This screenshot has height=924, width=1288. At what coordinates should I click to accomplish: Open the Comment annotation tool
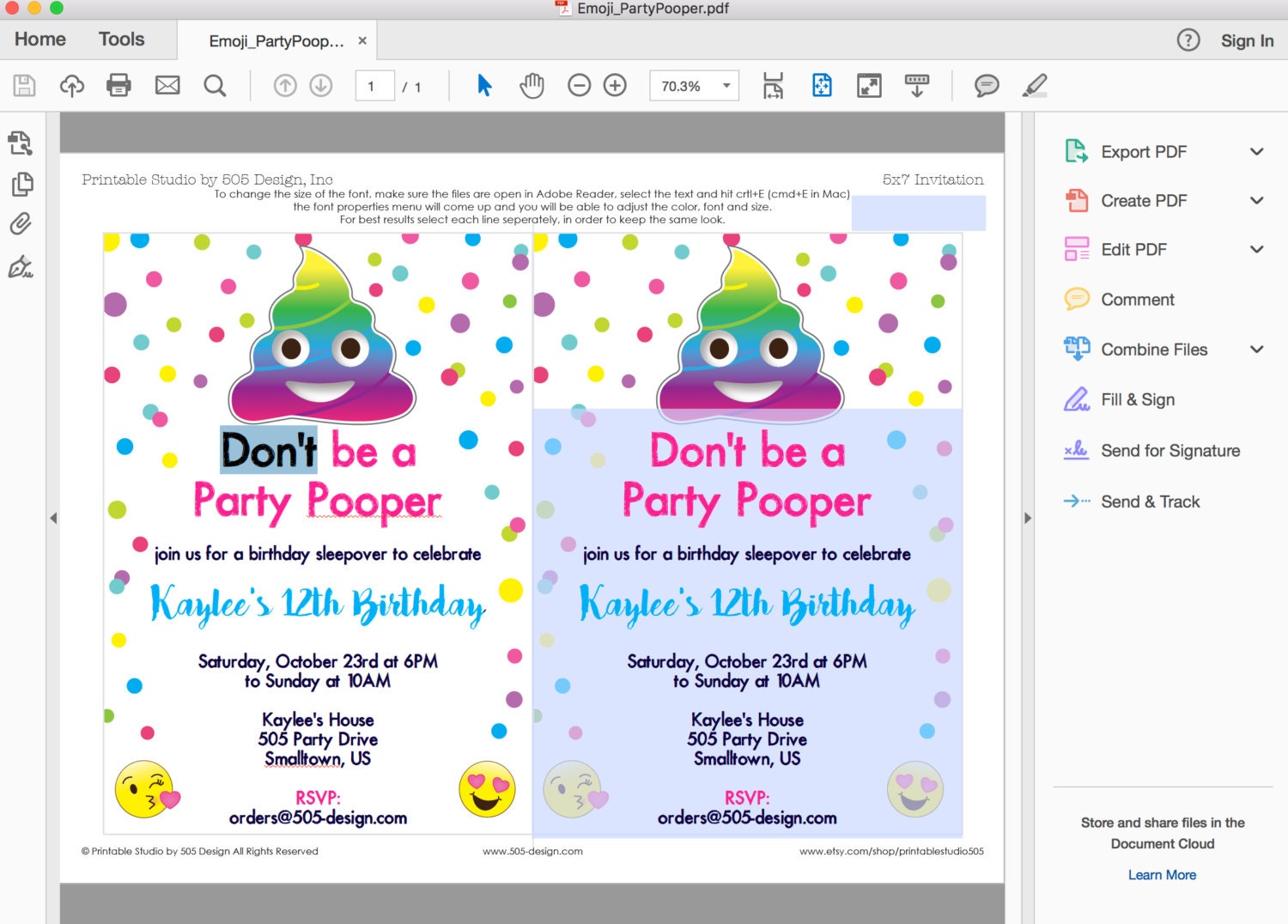coord(987,85)
